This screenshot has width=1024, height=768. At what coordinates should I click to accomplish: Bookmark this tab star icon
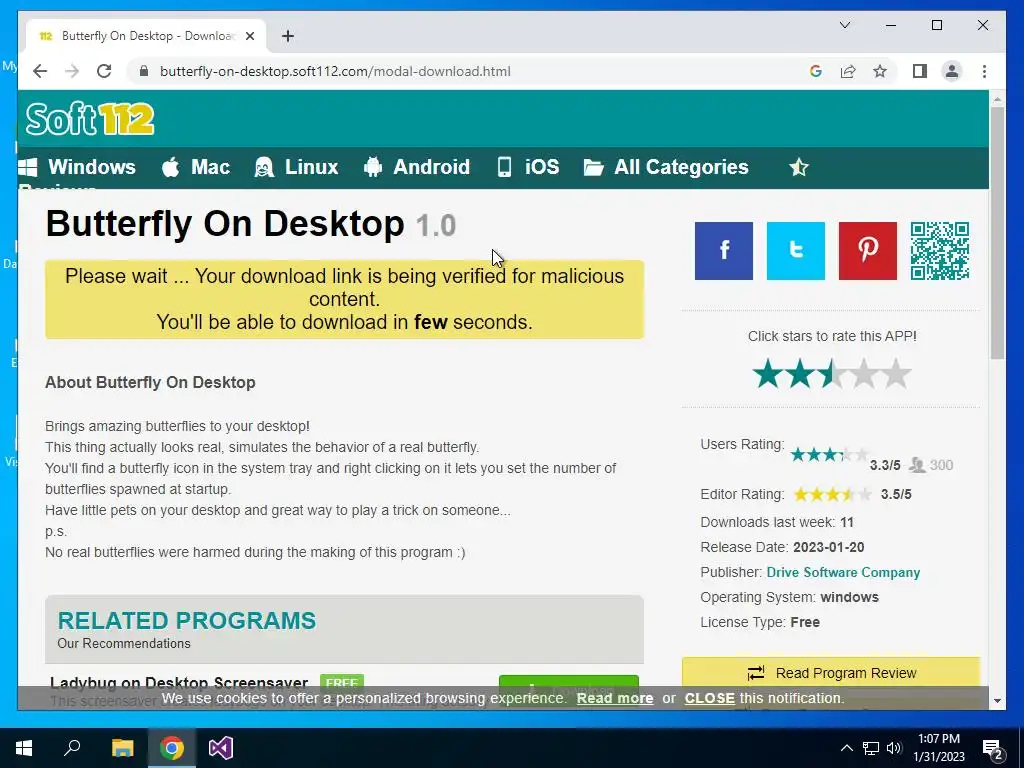tap(880, 71)
